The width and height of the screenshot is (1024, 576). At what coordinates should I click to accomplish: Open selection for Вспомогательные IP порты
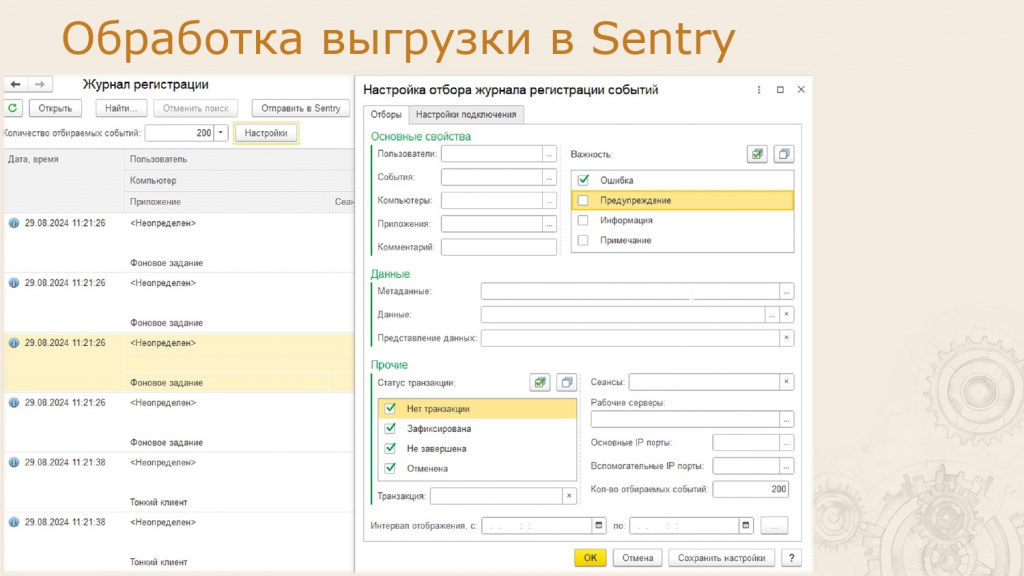click(786, 466)
